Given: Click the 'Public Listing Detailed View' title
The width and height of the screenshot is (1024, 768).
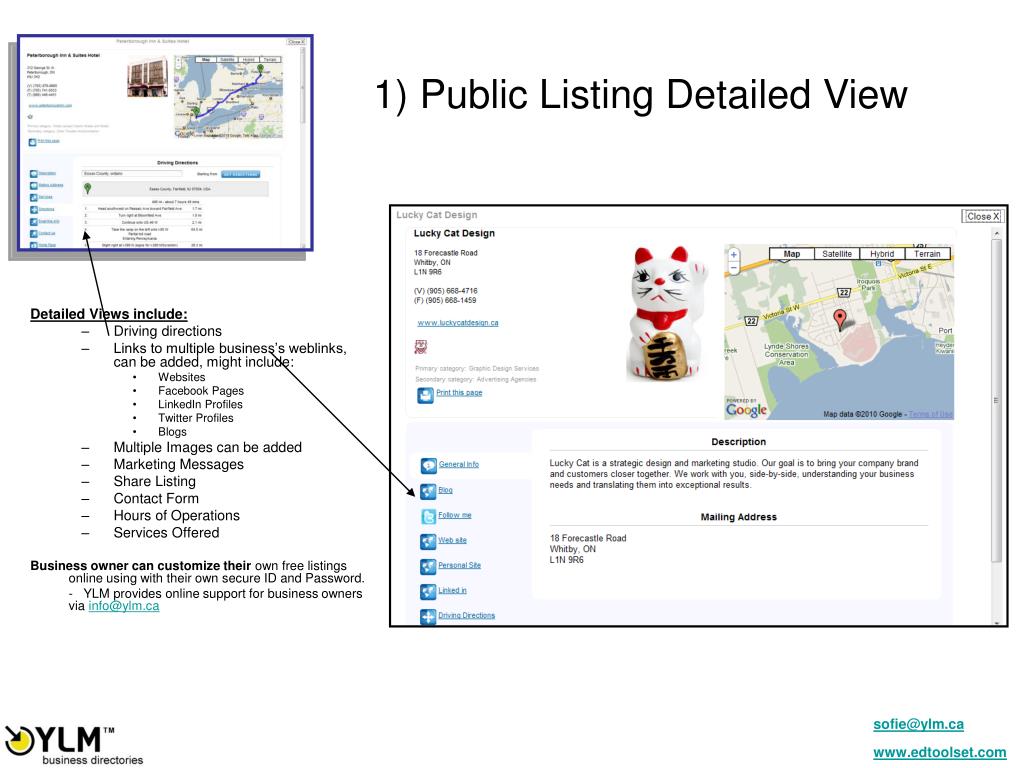Looking at the screenshot, I should pos(641,95).
